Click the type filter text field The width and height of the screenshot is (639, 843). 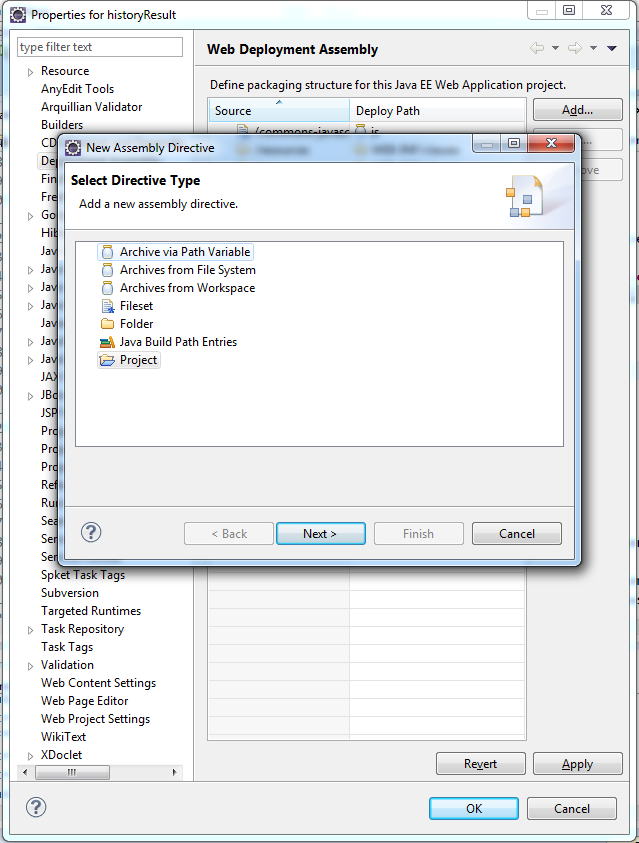pos(100,47)
